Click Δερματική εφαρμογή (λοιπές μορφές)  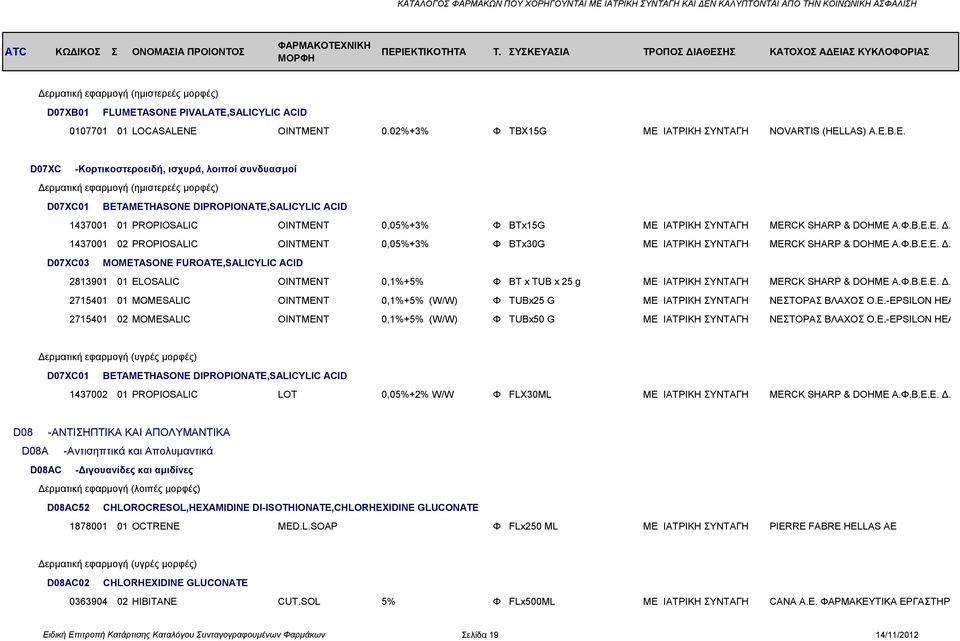point(119,489)
